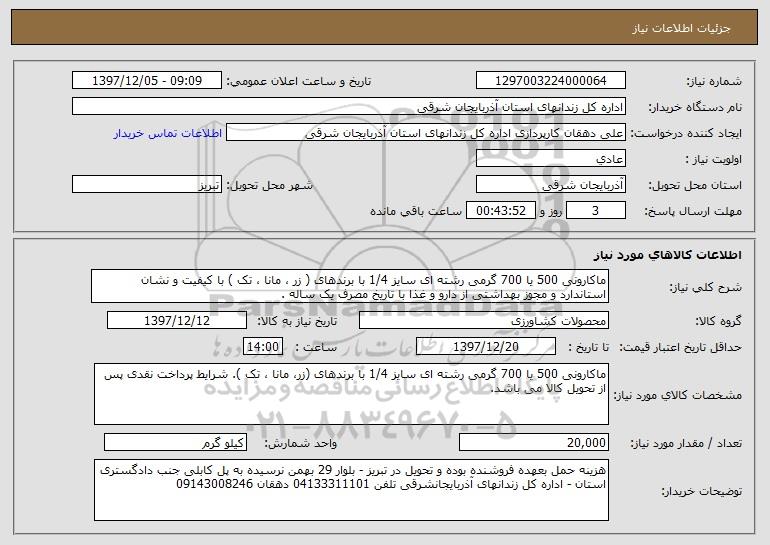This screenshot has width=770, height=545.
Task: Click the text روز و
Action: (x=550, y=211)
